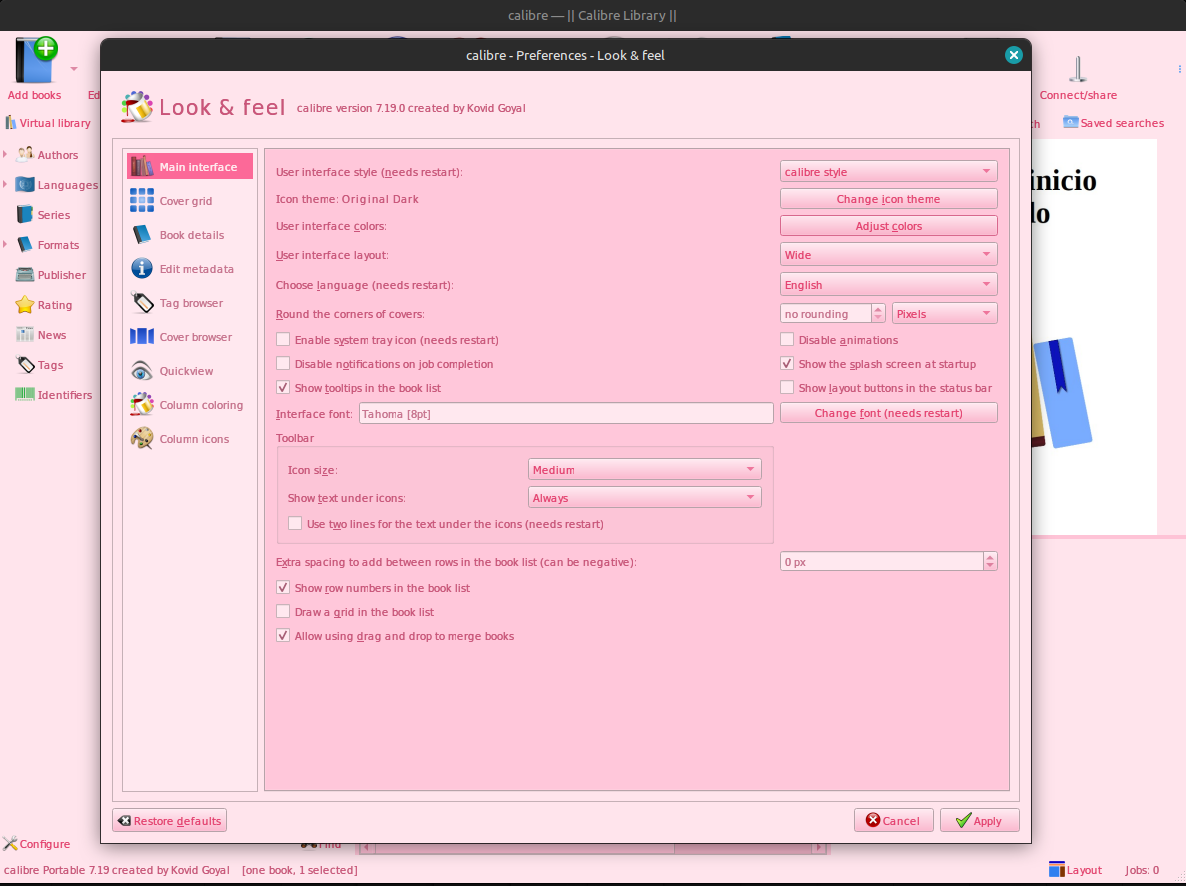Click the Add books icon in main window
The width and height of the screenshot is (1186, 886).
click(x=36, y=60)
